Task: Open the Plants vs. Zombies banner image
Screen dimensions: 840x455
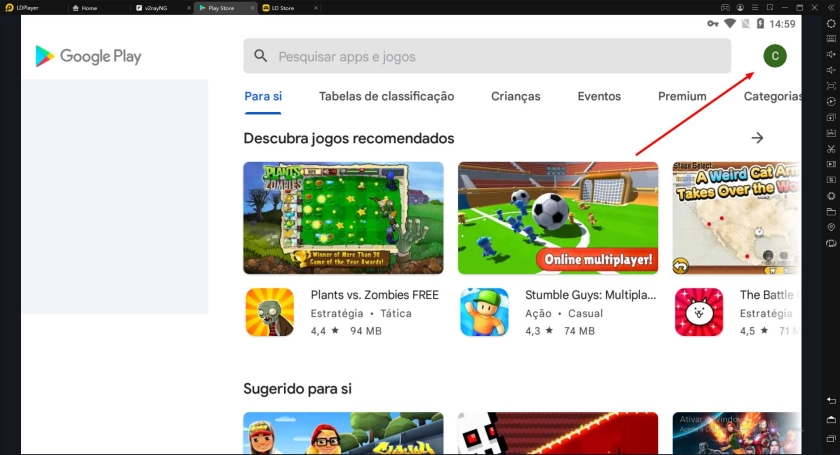Action: [343, 218]
